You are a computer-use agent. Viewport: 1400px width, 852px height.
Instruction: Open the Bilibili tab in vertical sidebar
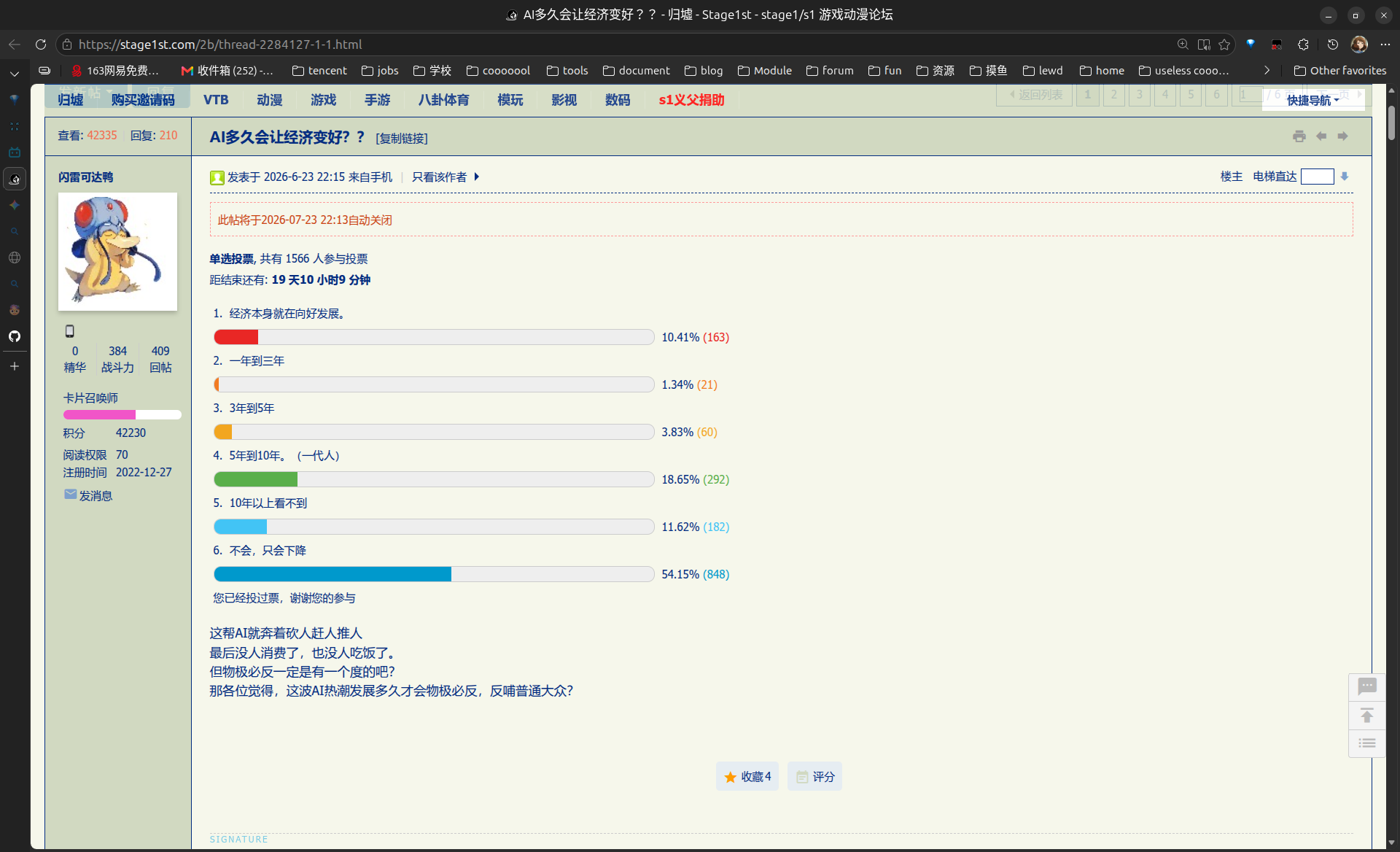(x=15, y=152)
